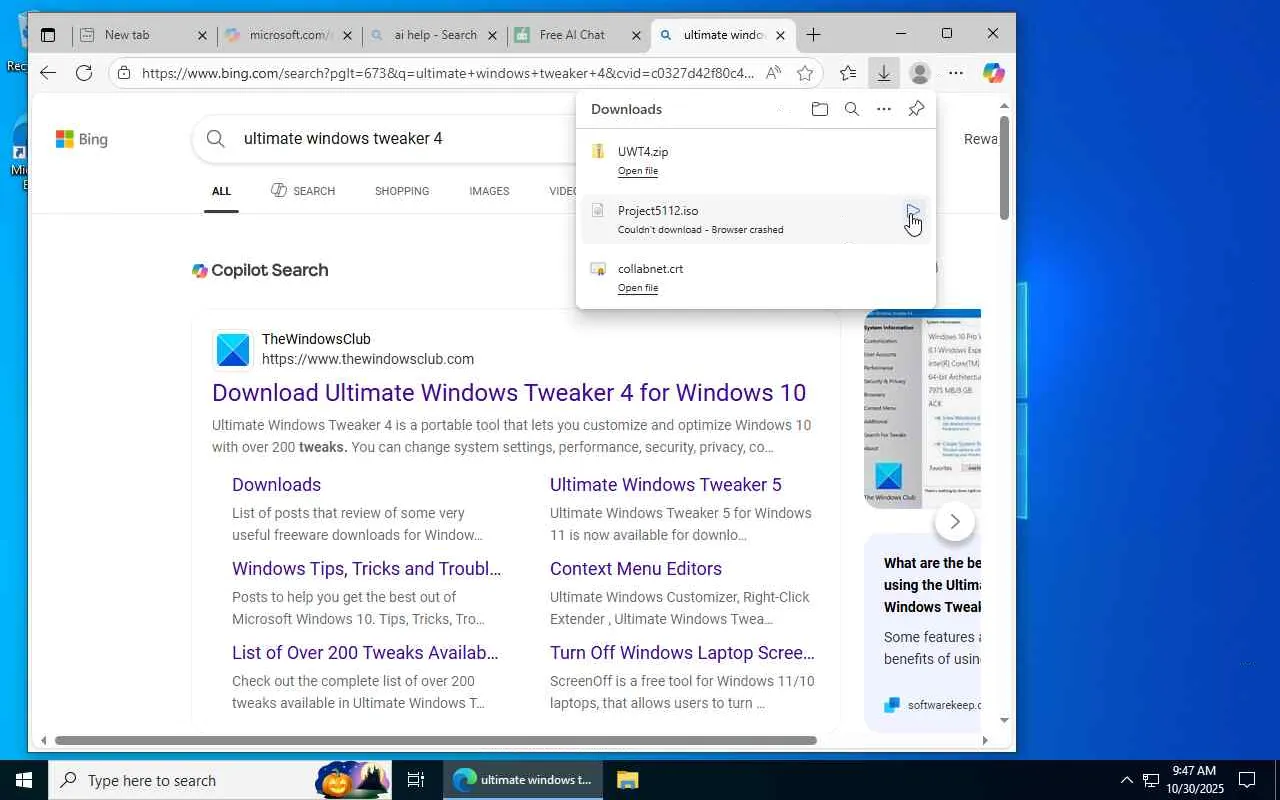Close the ai help - Search tab
The width and height of the screenshot is (1280, 800).
pos(492,35)
